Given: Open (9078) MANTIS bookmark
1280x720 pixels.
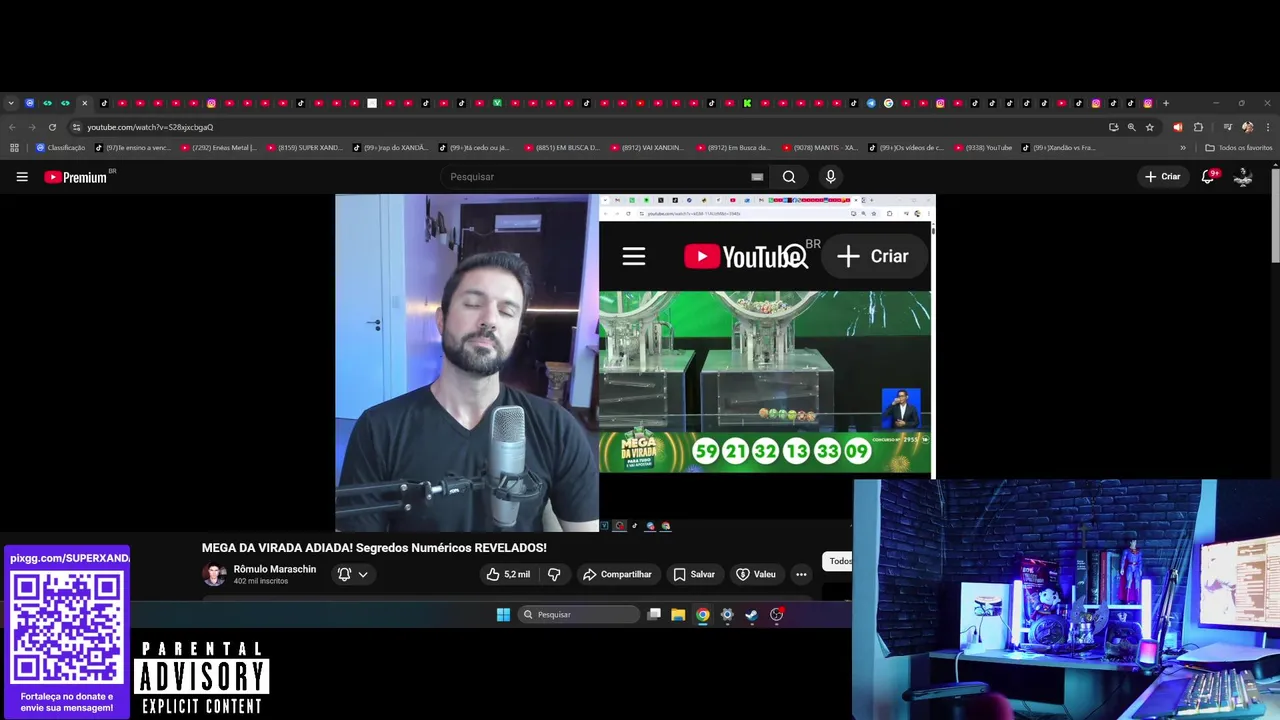Looking at the screenshot, I should [x=820, y=148].
